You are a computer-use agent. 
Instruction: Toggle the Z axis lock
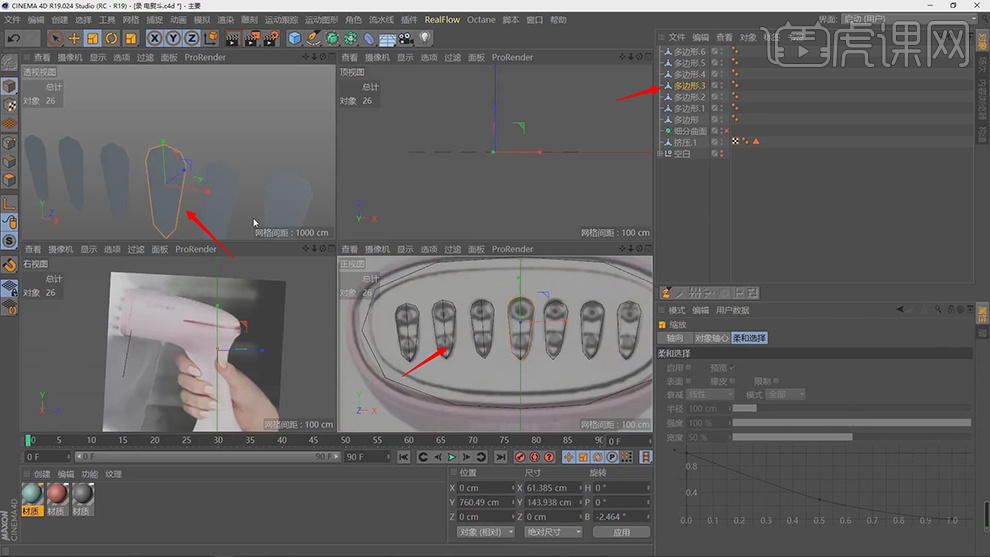192,38
